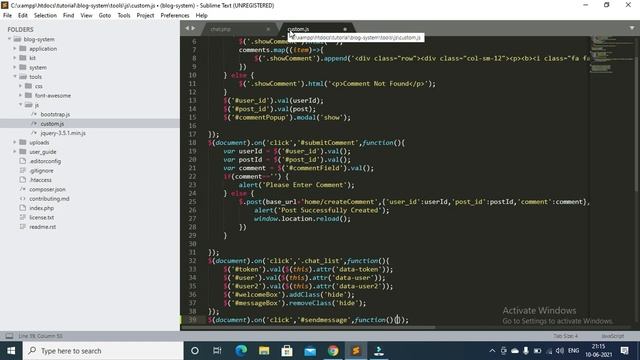Open .gitignore file

[41, 171]
